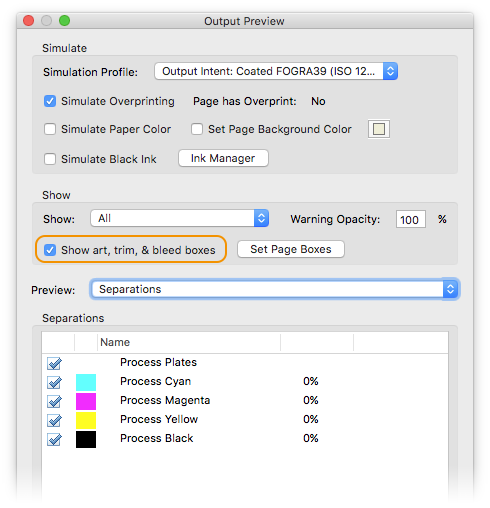490x508 pixels.
Task: Click the Name column header
Action: 189,342
